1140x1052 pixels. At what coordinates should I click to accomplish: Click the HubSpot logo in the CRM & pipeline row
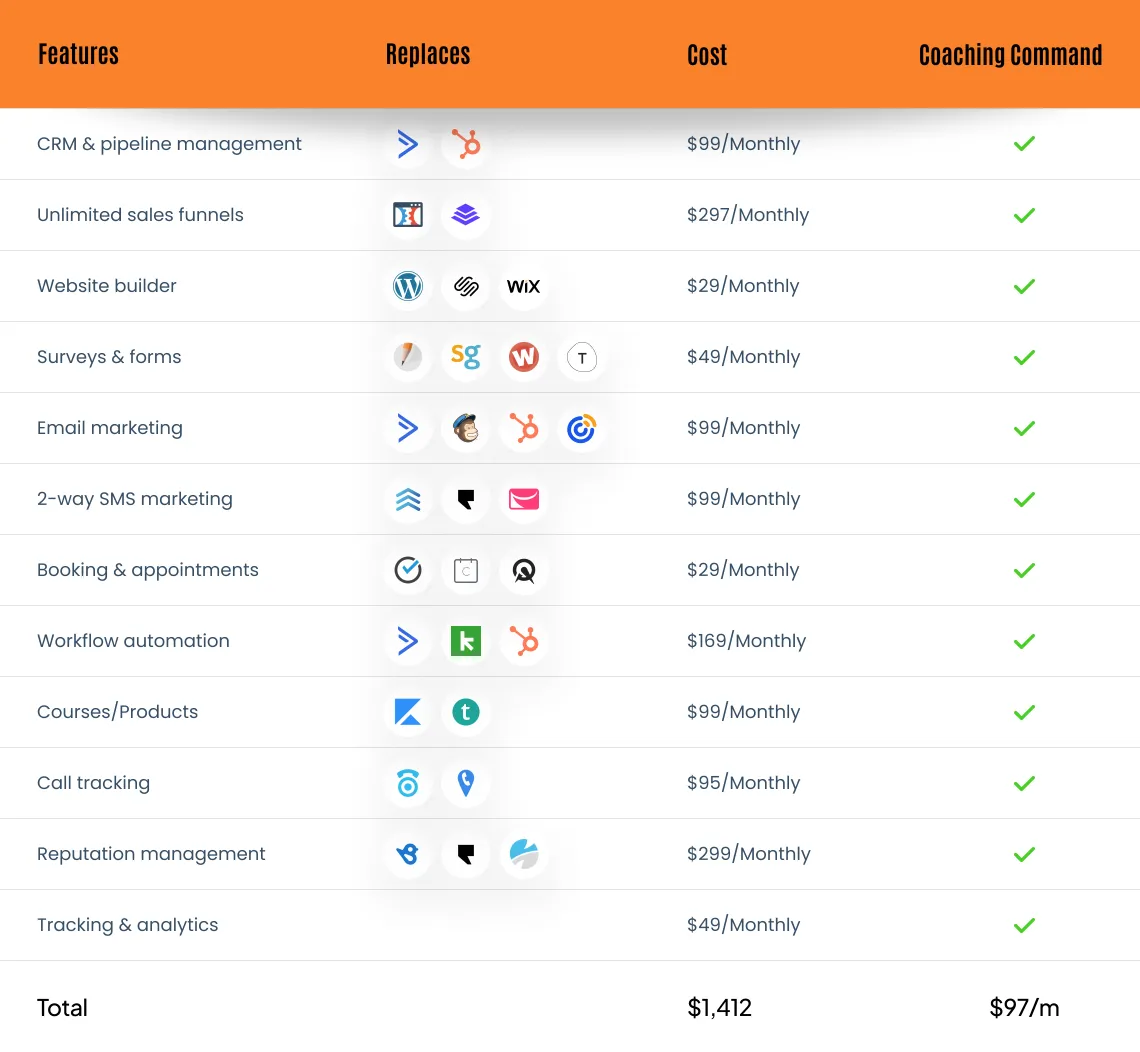[x=466, y=144]
